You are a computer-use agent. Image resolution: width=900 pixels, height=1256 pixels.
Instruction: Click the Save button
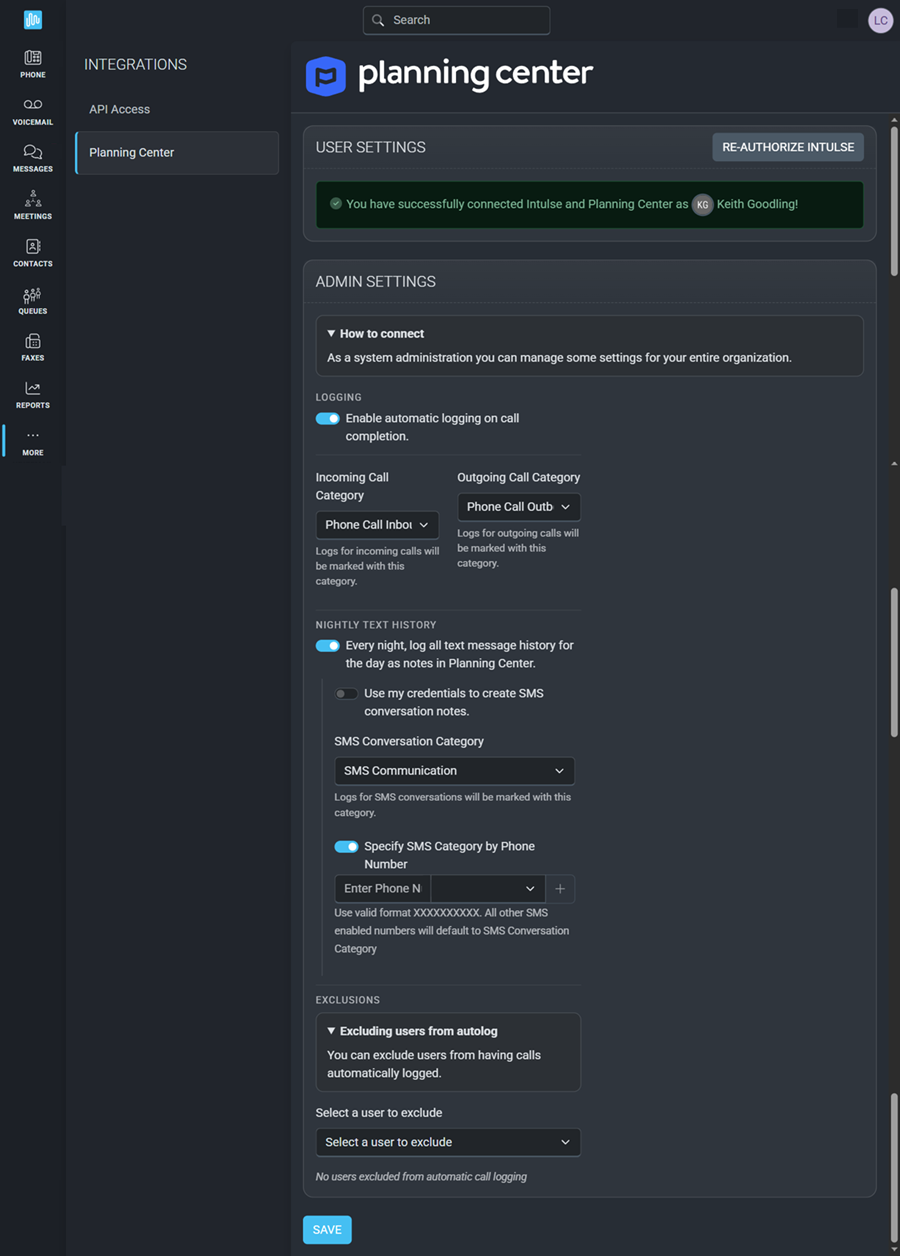[x=327, y=1230]
